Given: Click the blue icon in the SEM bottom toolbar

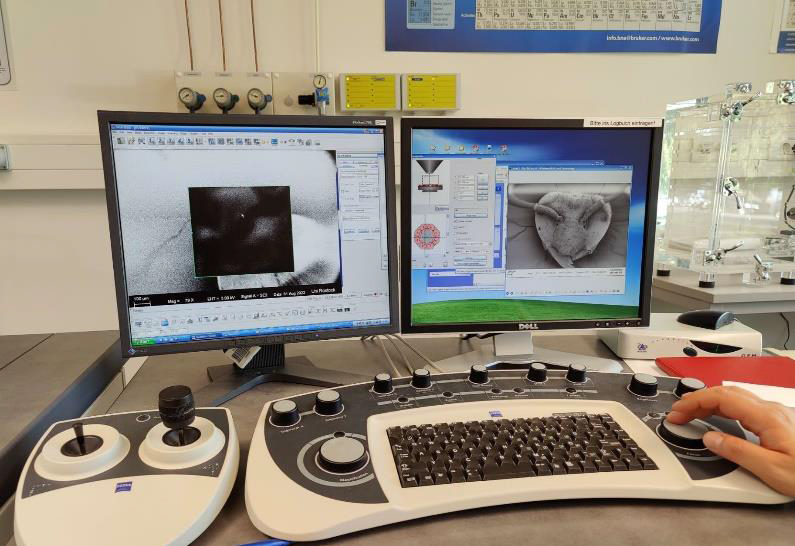Looking at the screenshot, I should [164, 322].
